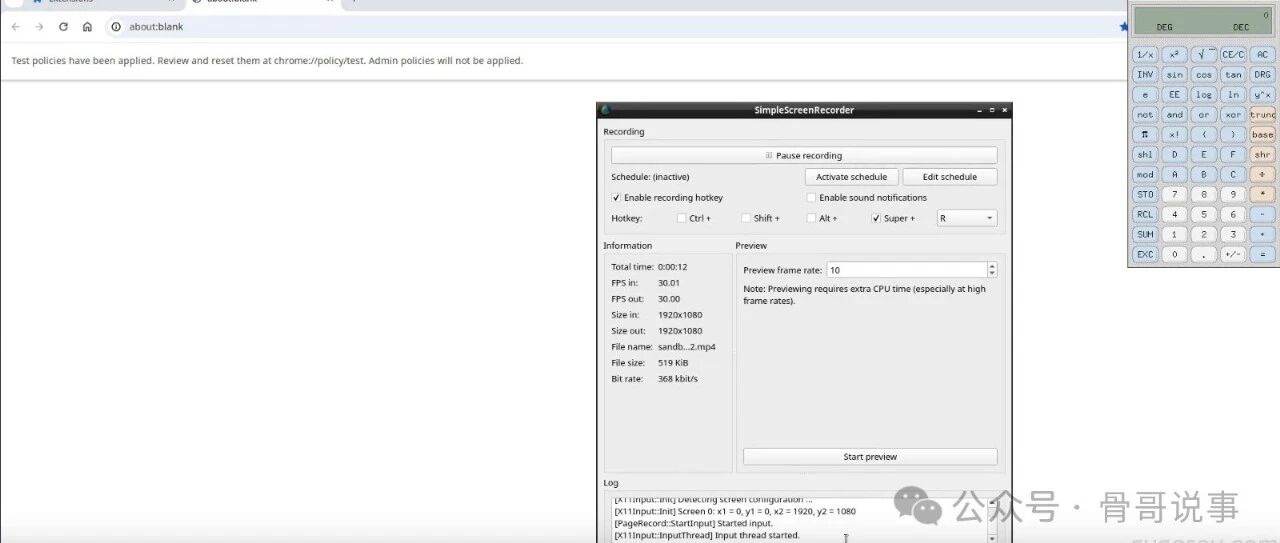Check the Ctrl + hotkey modifier
The image size is (1280, 543).
pyautogui.click(x=682, y=218)
